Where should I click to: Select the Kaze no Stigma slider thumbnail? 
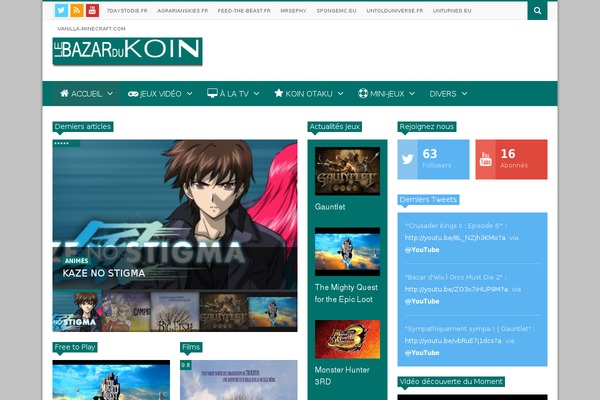click(77, 311)
